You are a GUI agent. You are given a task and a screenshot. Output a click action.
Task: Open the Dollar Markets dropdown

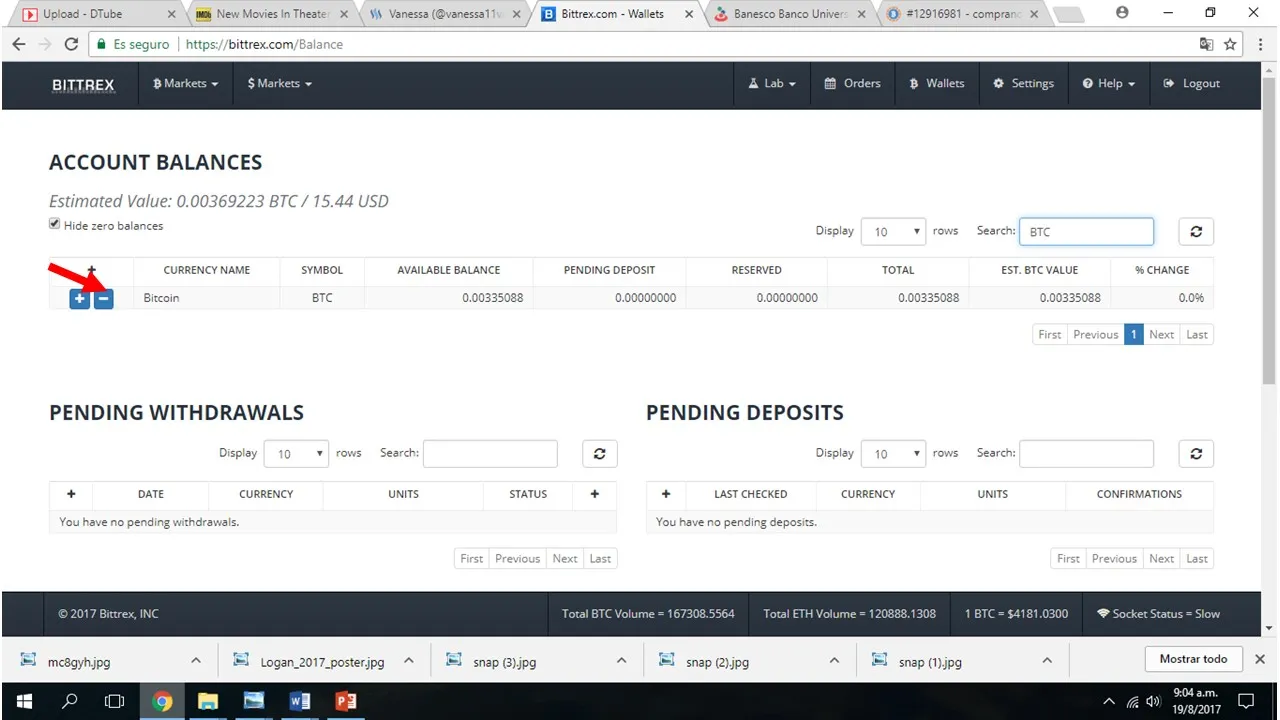pos(280,84)
